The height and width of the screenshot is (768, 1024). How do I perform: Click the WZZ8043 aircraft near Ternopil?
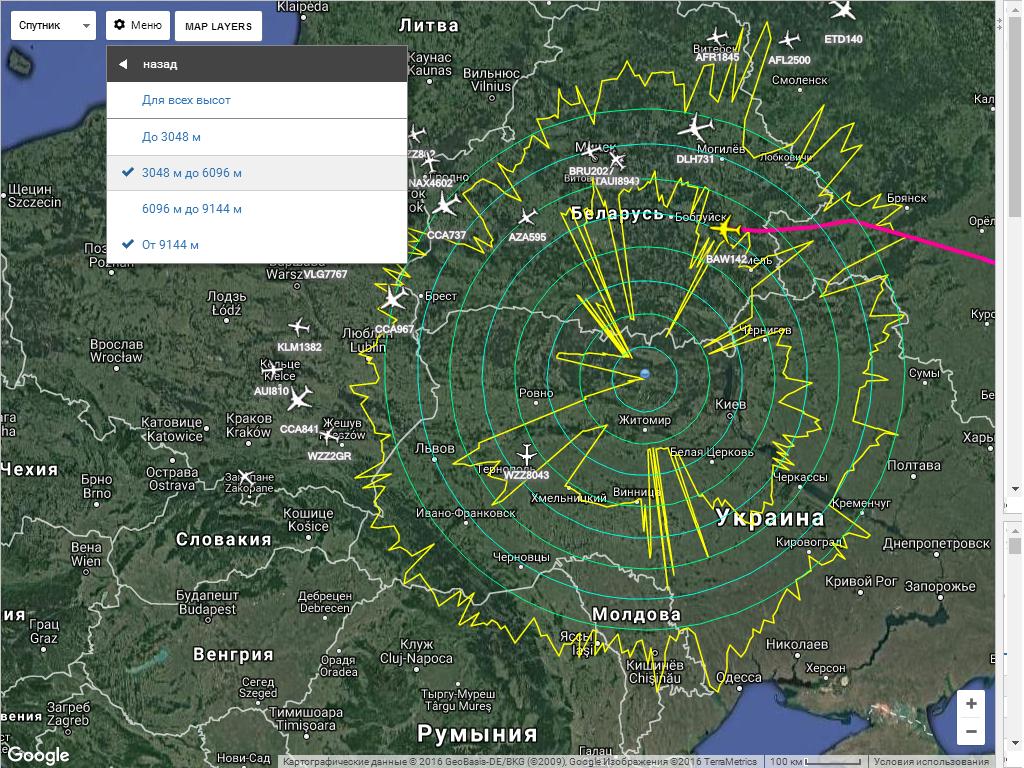(x=527, y=455)
